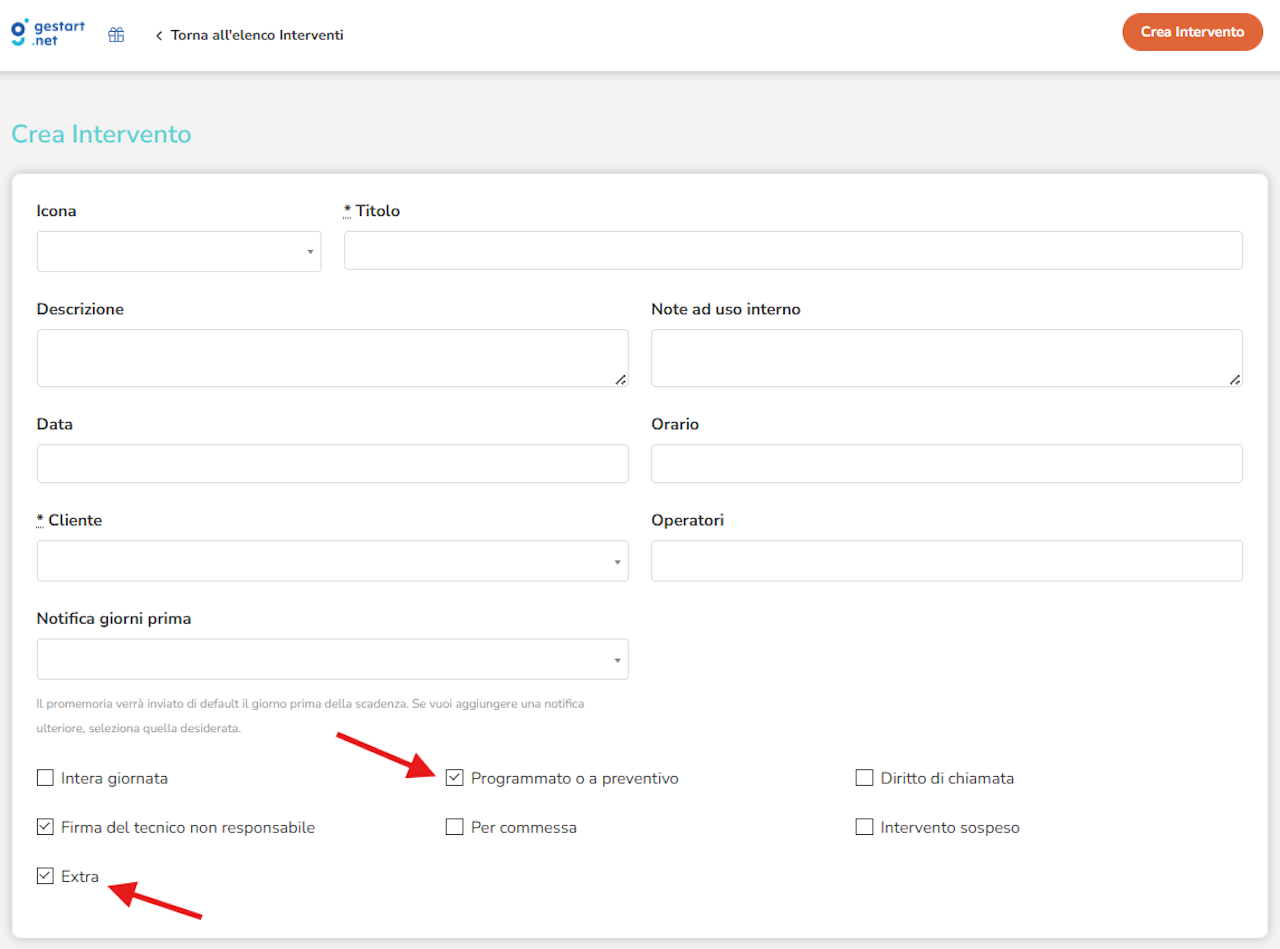
Task: Uncheck Firma del tecnico non responsabile
Action: pos(45,827)
